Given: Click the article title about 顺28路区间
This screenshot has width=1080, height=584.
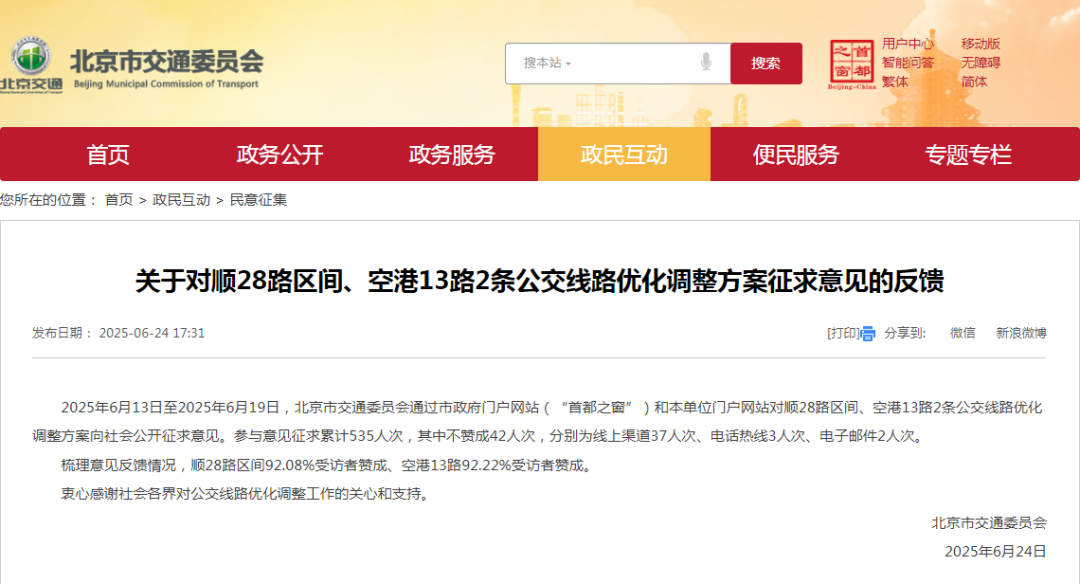Looking at the screenshot, I should 539,281.
